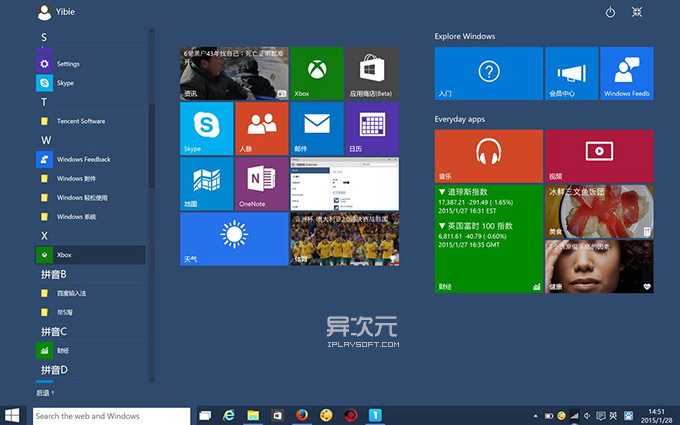Click the battery tray icon

point(549,416)
